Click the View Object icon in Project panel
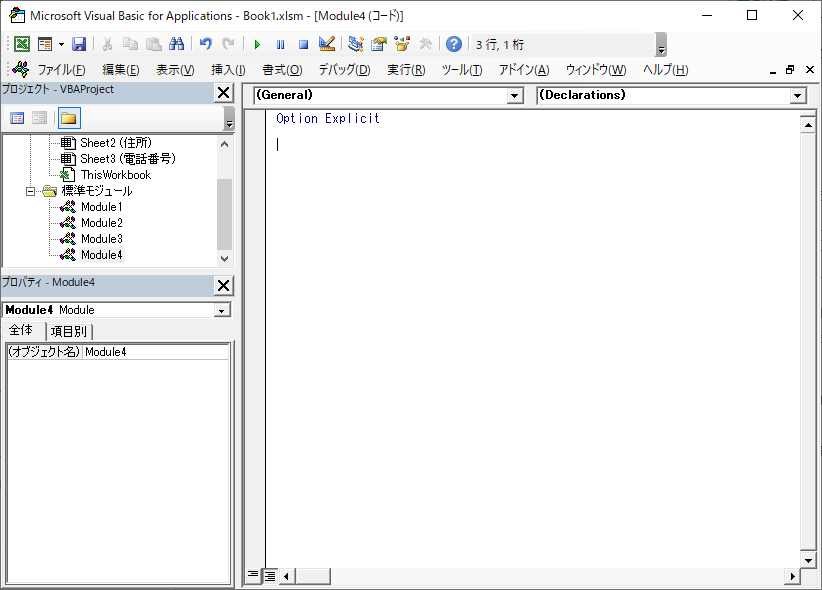Viewport: 822px width, 590px height. [39, 118]
